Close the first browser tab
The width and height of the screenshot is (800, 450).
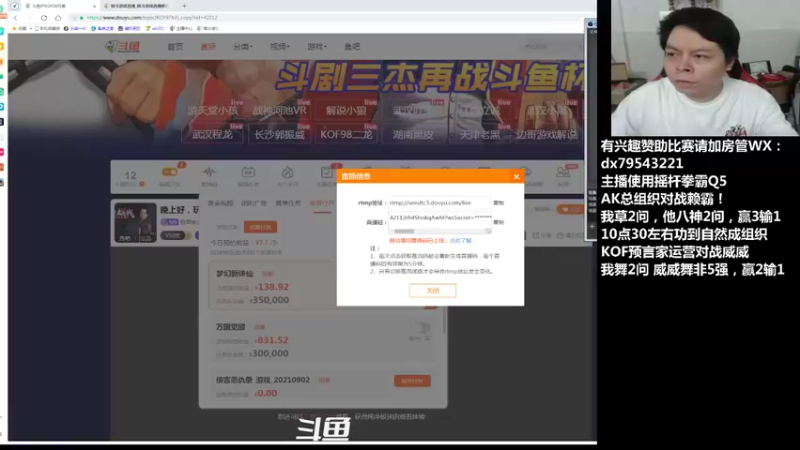pos(94,6)
